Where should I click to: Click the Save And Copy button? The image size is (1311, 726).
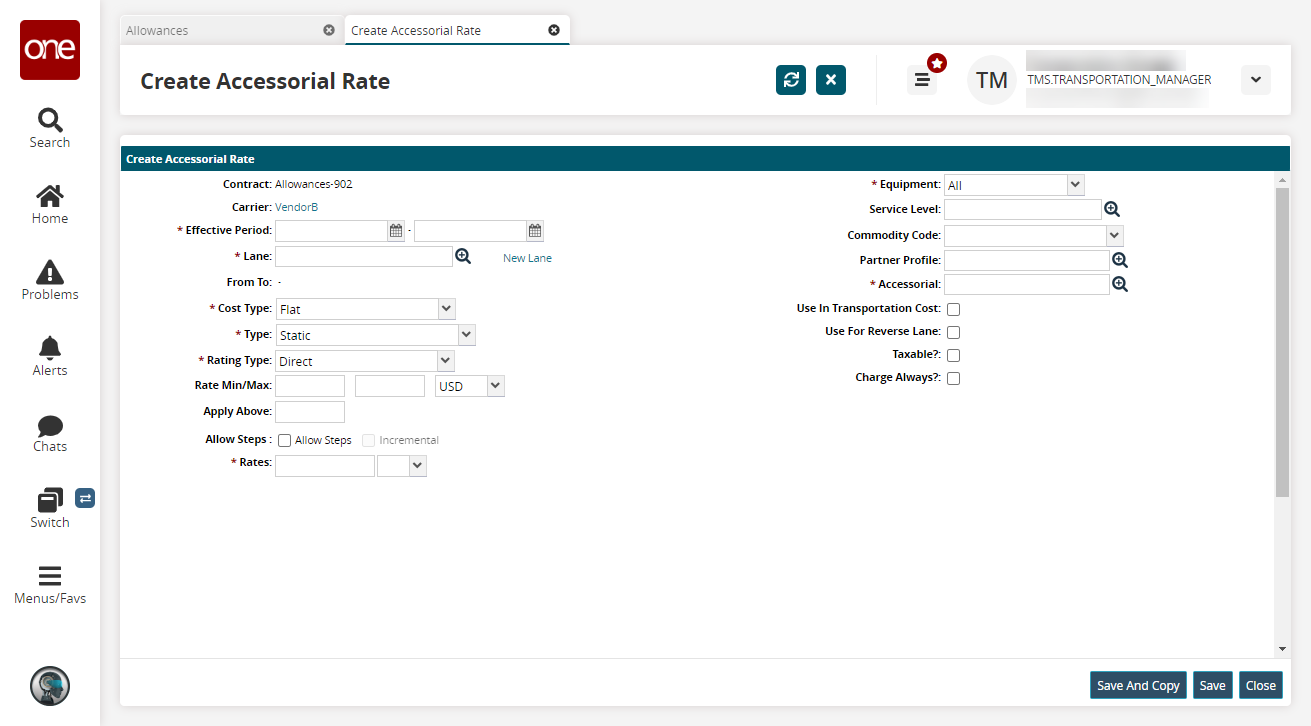tap(1138, 685)
